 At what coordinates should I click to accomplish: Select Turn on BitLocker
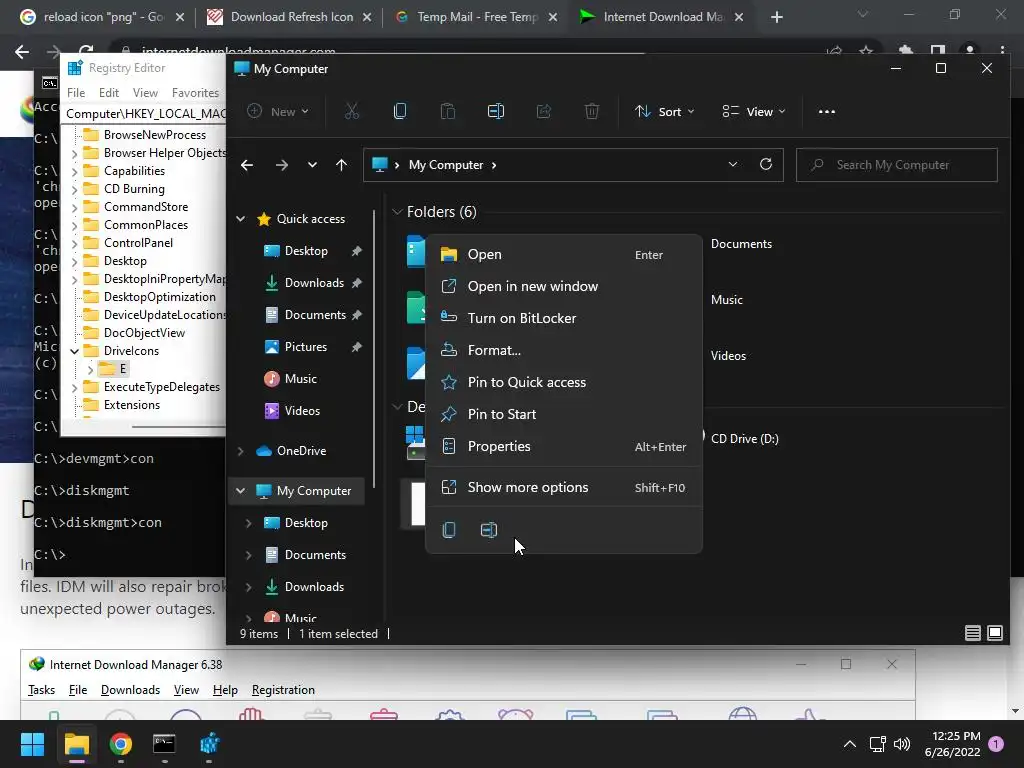tap(564, 318)
